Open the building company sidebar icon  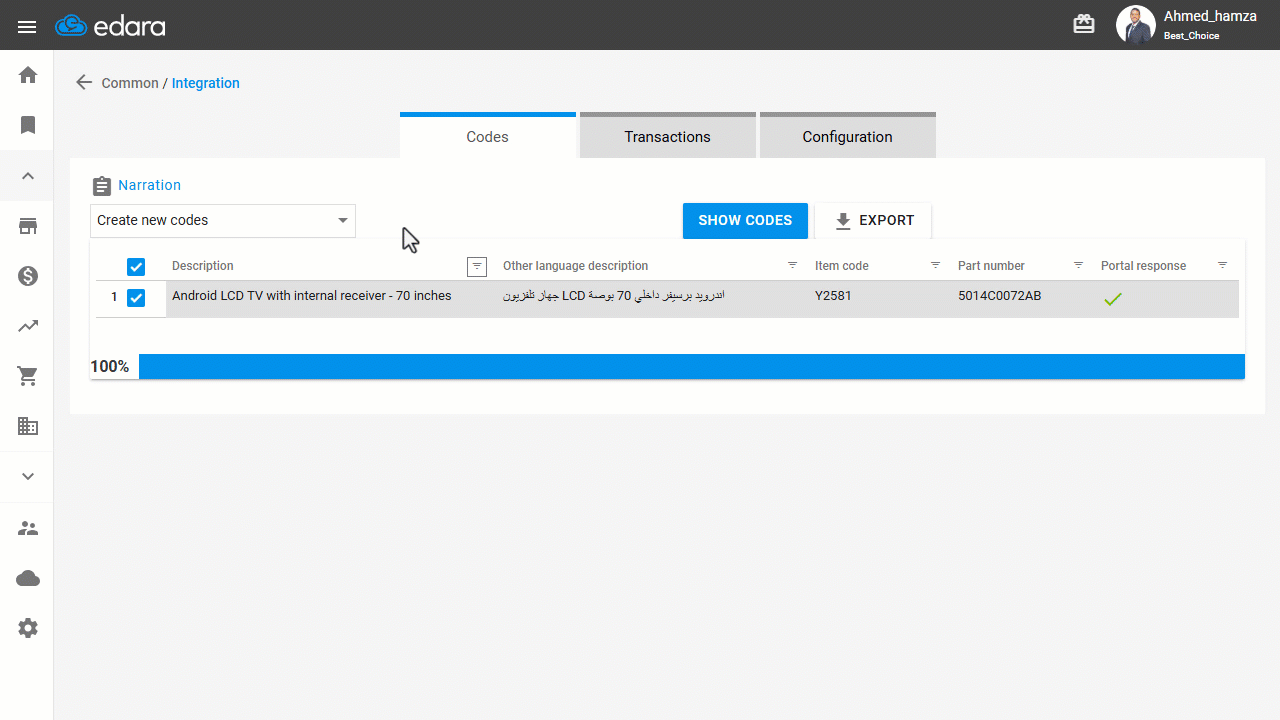(x=28, y=427)
